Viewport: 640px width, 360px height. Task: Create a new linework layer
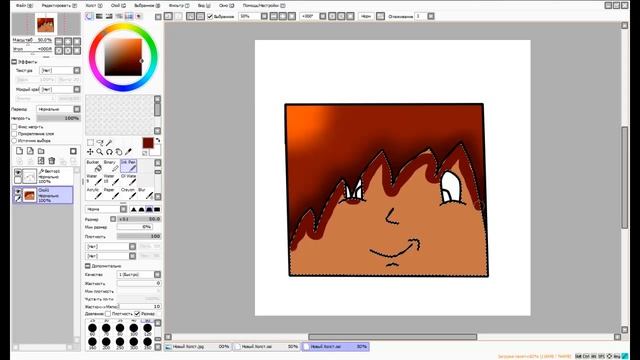(x=30, y=151)
